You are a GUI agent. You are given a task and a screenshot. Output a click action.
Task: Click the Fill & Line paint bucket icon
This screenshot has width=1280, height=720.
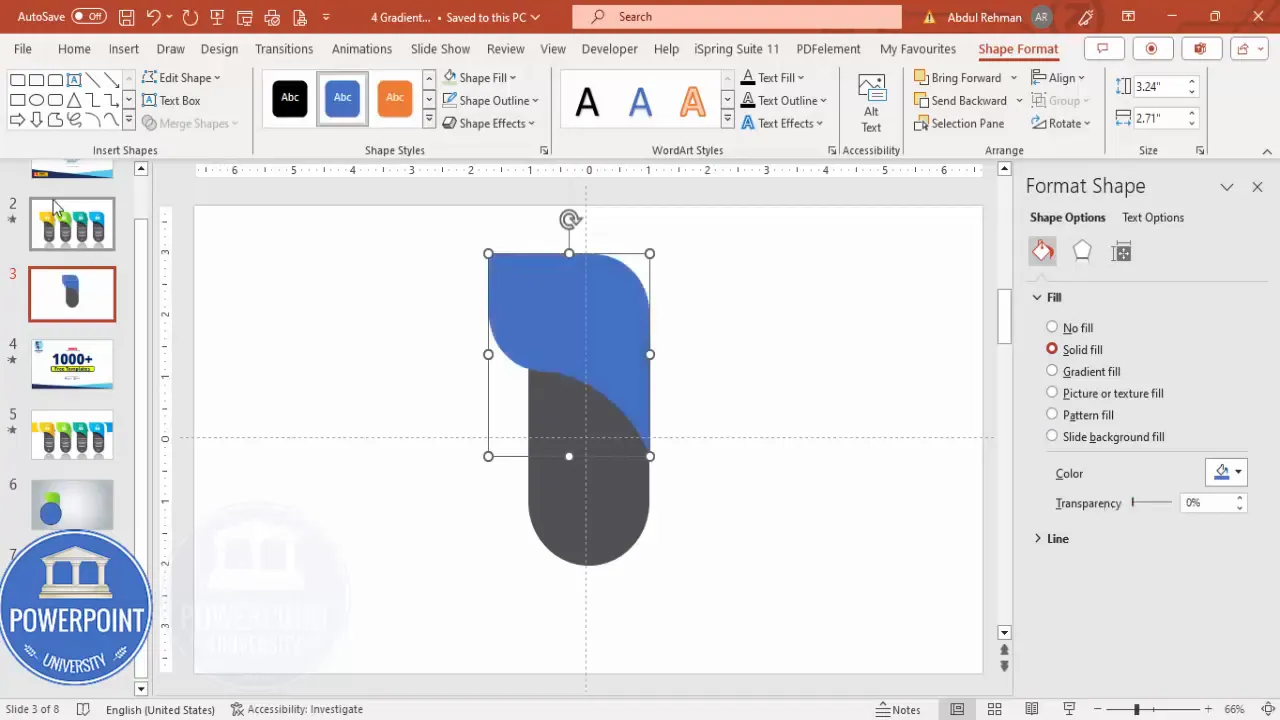[1042, 251]
